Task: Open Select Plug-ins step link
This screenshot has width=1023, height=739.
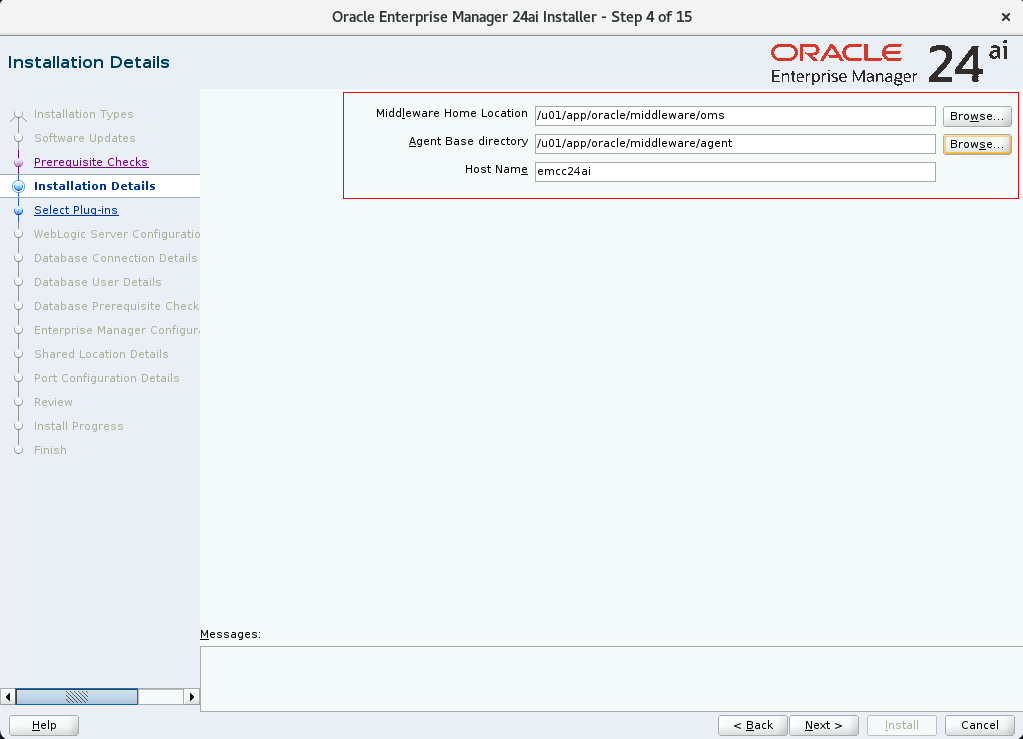Action: (76, 210)
